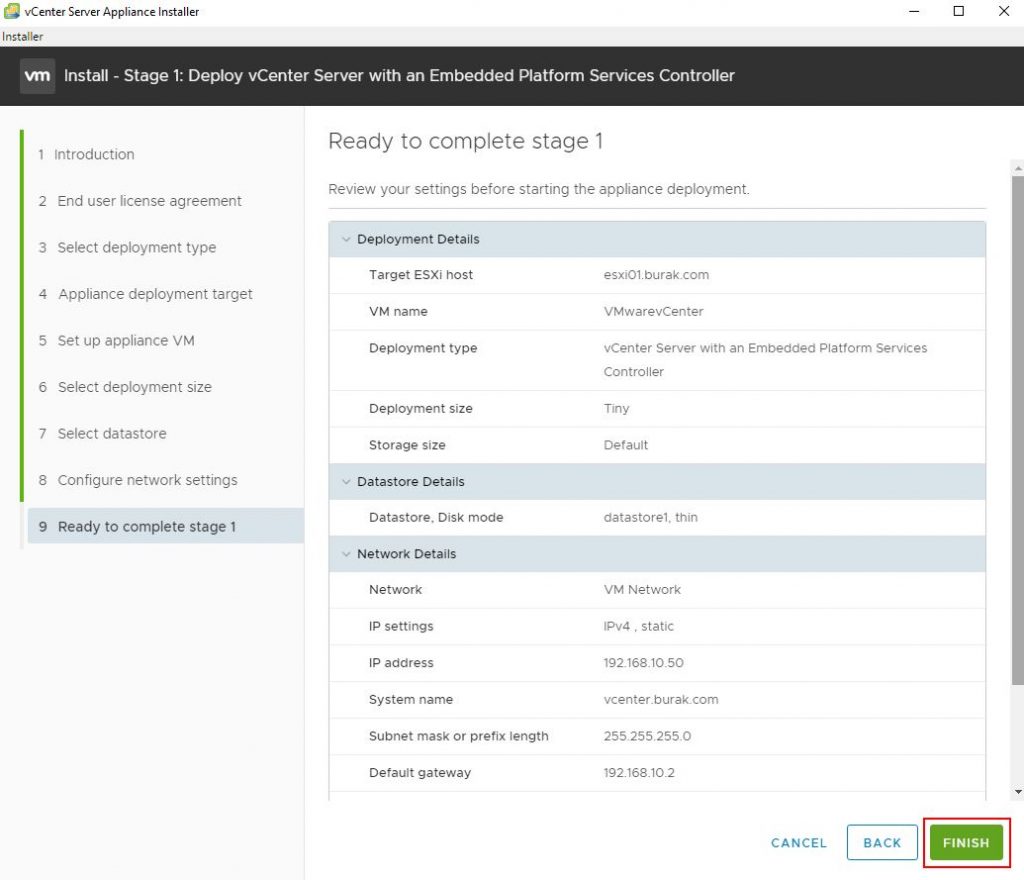Click the Cancel button
Image resolution: width=1024 pixels, height=880 pixels.
tap(799, 843)
